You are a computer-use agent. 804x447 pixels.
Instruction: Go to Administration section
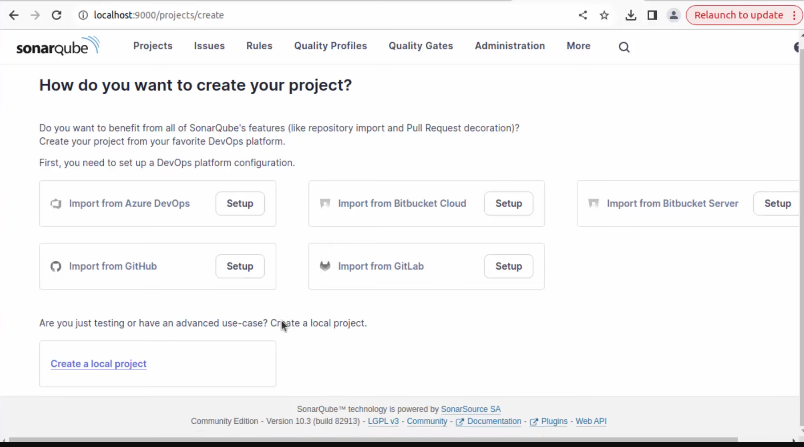tap(509, 46)
